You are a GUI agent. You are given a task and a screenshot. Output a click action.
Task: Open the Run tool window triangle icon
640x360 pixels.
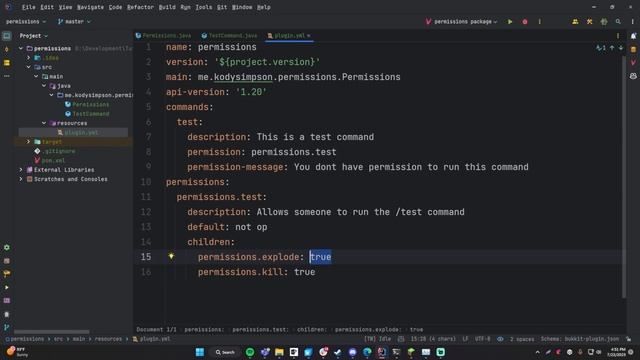pyautogui.click(x=7, y=287)
